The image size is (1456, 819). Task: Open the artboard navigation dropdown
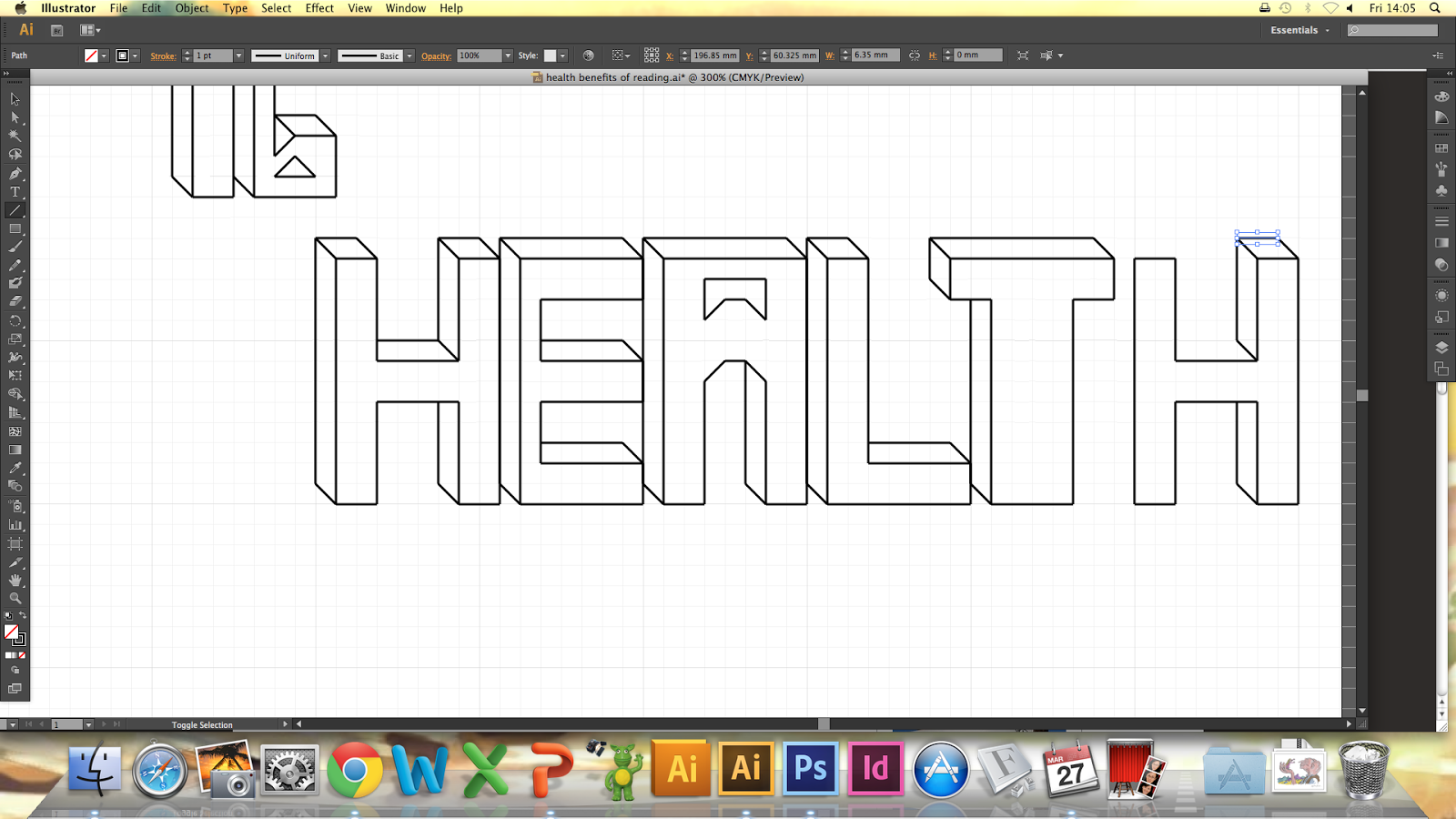tap(88, 724)
